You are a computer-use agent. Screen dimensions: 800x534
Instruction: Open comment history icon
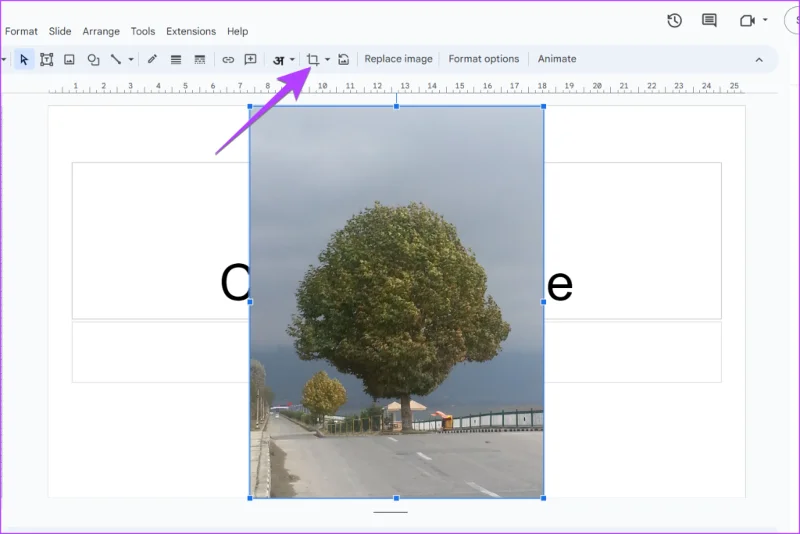coord(709,20)
